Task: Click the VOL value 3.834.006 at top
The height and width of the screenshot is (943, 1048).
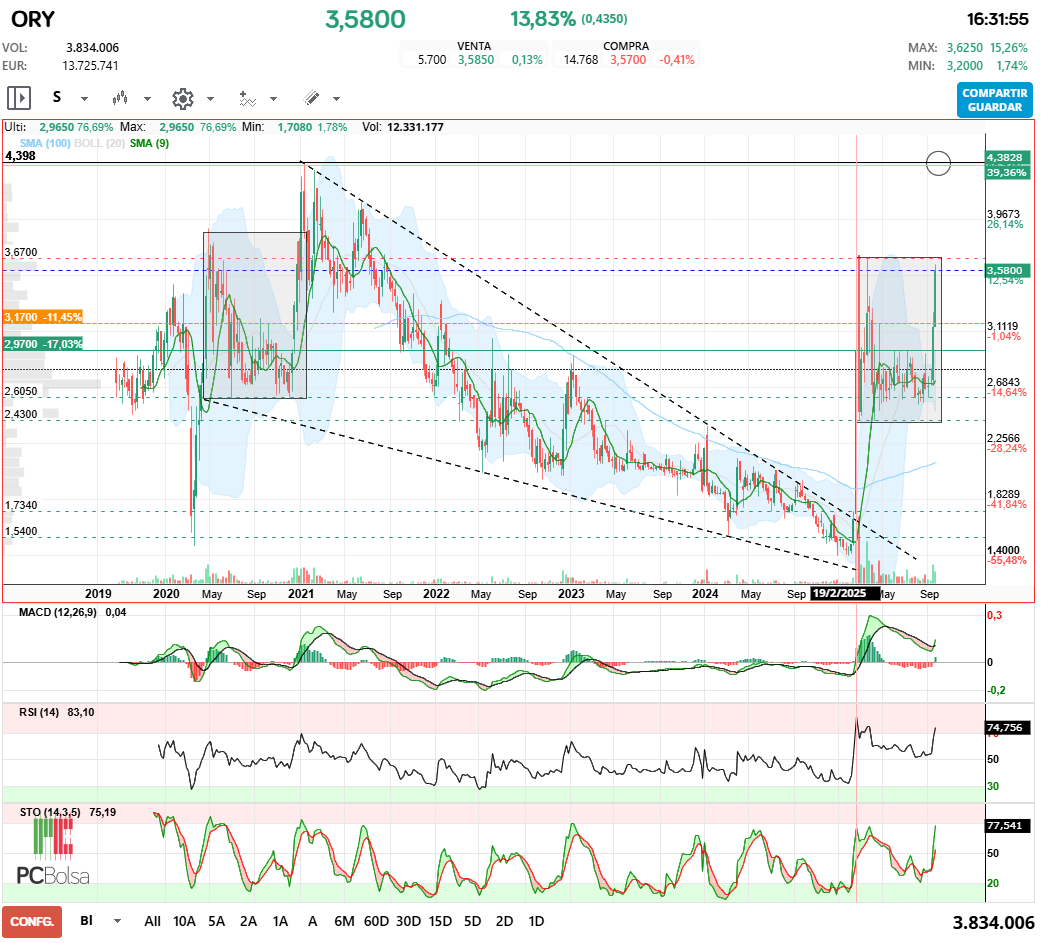Action: point(92,47)
